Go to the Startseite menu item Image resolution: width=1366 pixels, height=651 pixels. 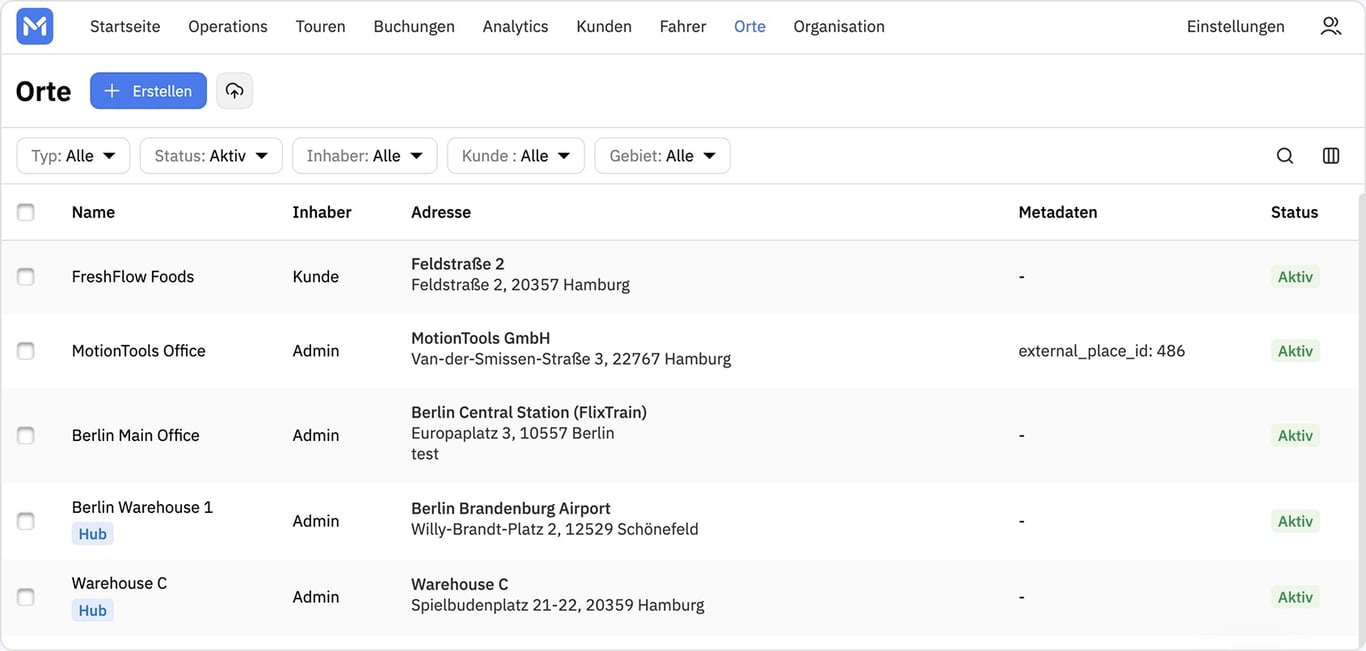(125, 27)
